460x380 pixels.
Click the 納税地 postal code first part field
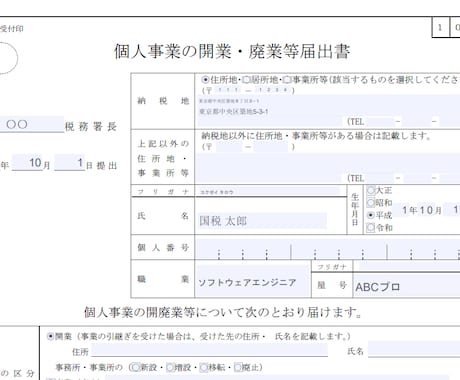point(228,90)
